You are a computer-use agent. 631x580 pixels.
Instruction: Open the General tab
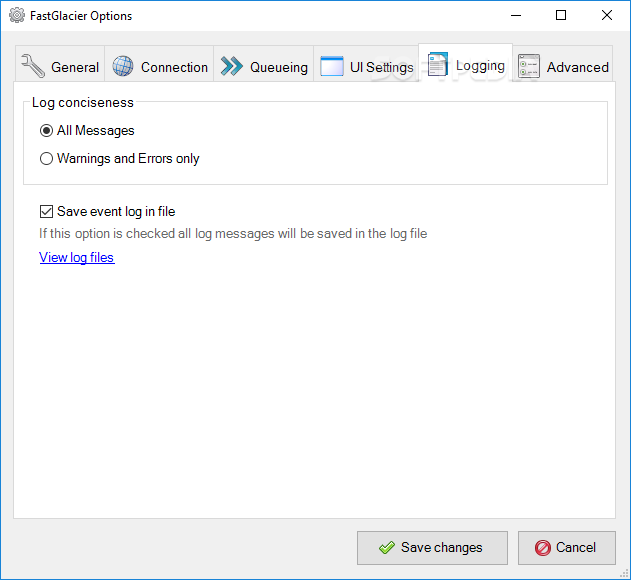click(60, 64)
